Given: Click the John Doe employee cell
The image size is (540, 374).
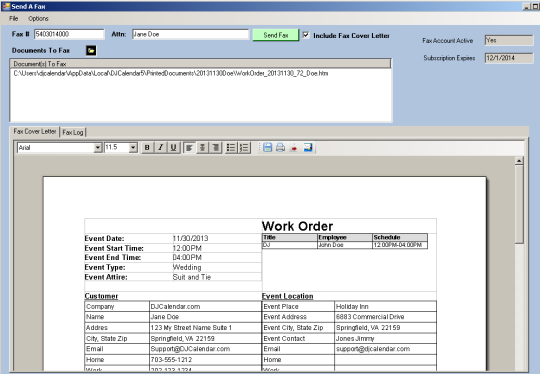Looking at the screenshot, I should [x=345, y=245].
